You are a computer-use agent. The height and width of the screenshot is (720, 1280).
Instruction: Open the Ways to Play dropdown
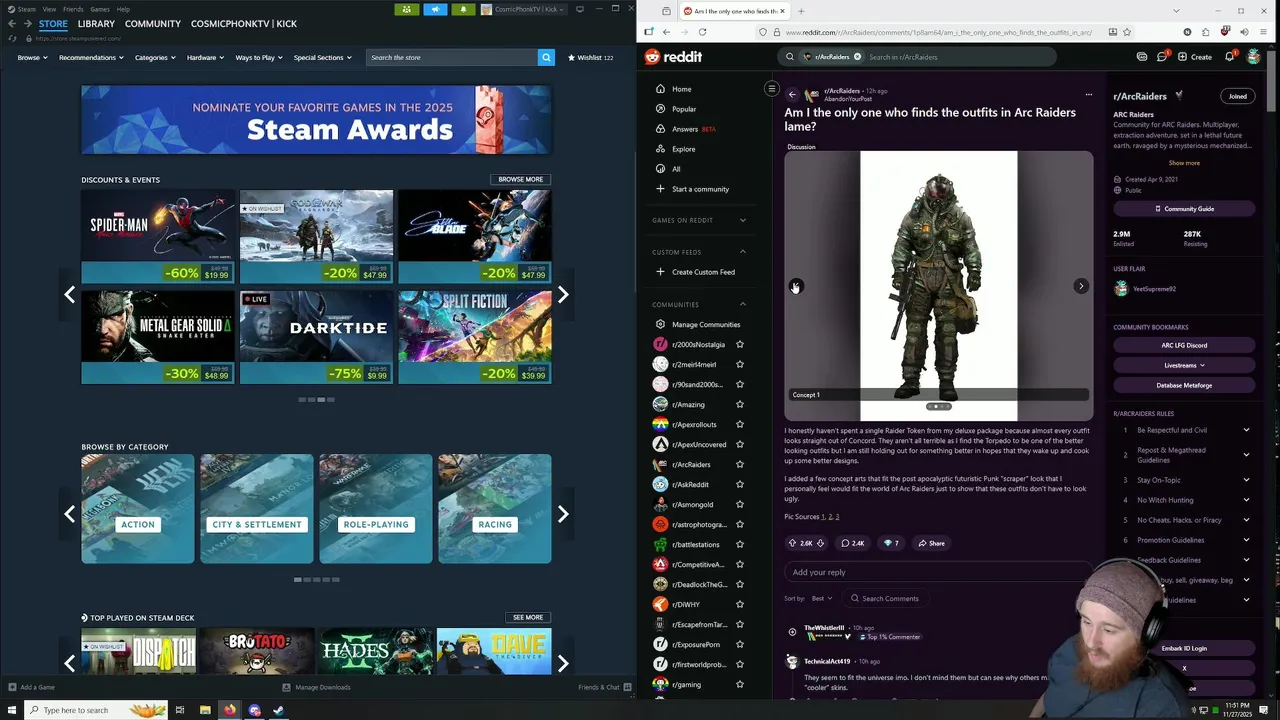coord(259,57)
